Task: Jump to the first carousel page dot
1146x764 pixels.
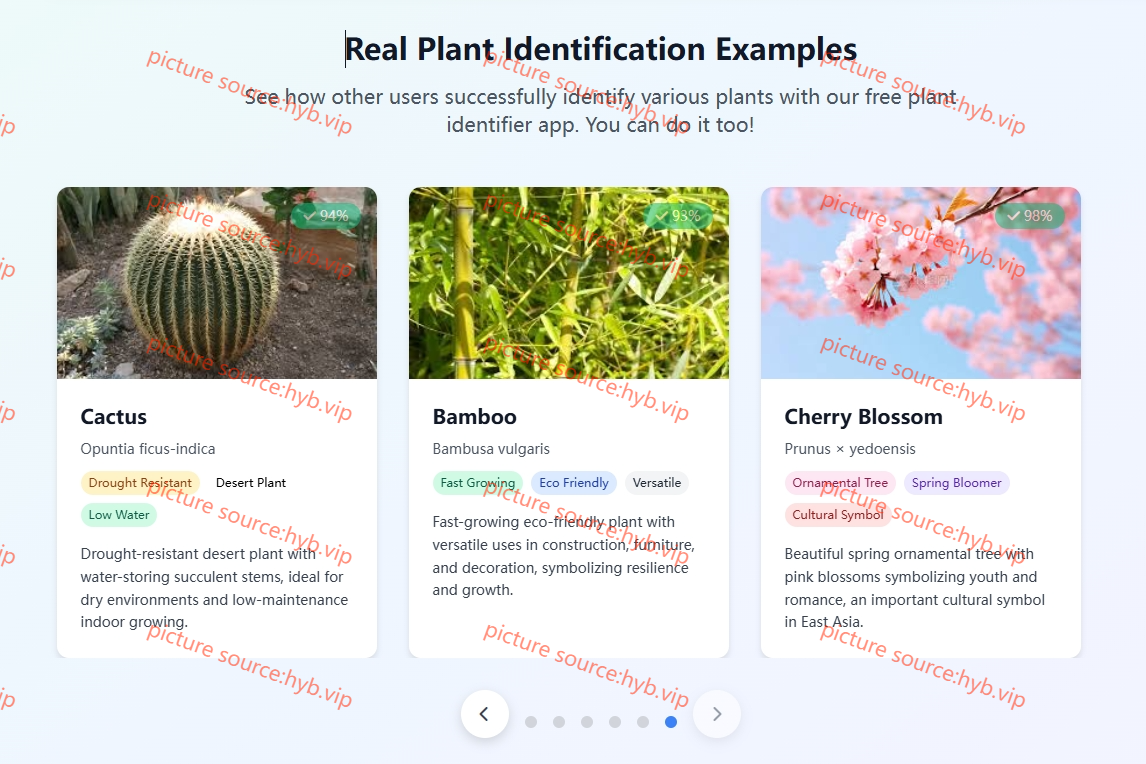Action: coord(530,721)
